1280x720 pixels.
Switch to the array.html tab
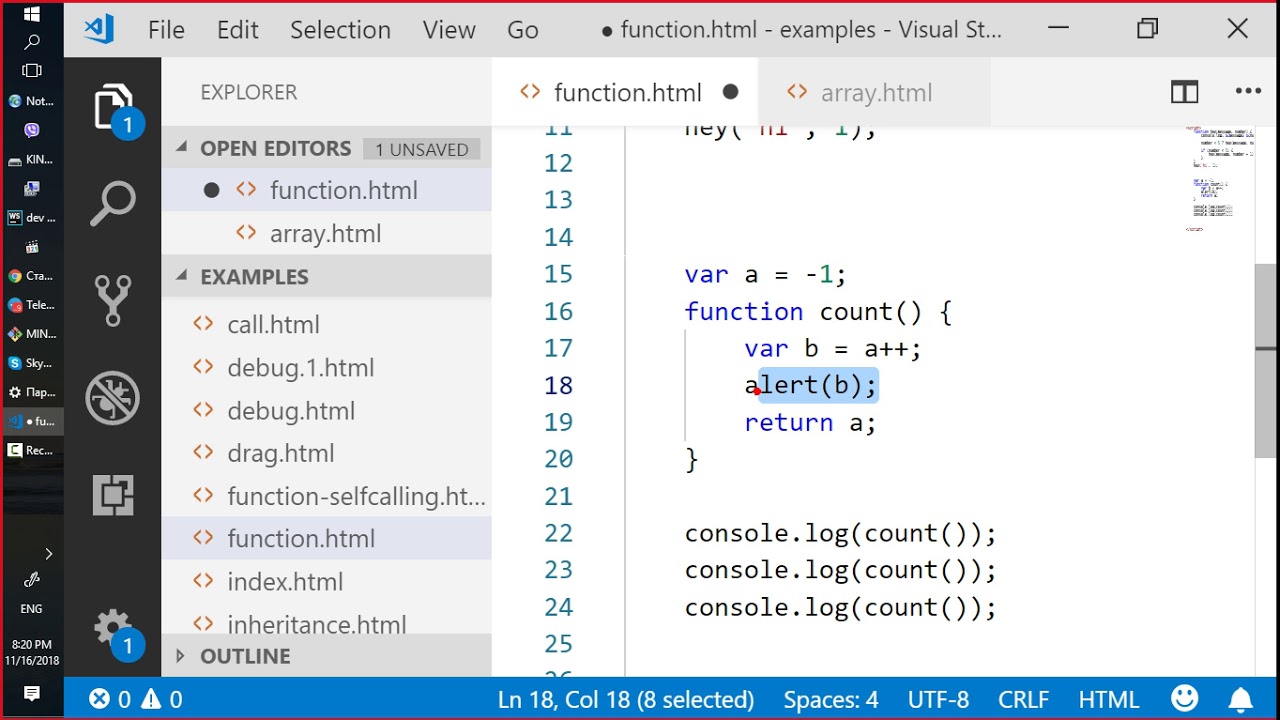point(876,93)
